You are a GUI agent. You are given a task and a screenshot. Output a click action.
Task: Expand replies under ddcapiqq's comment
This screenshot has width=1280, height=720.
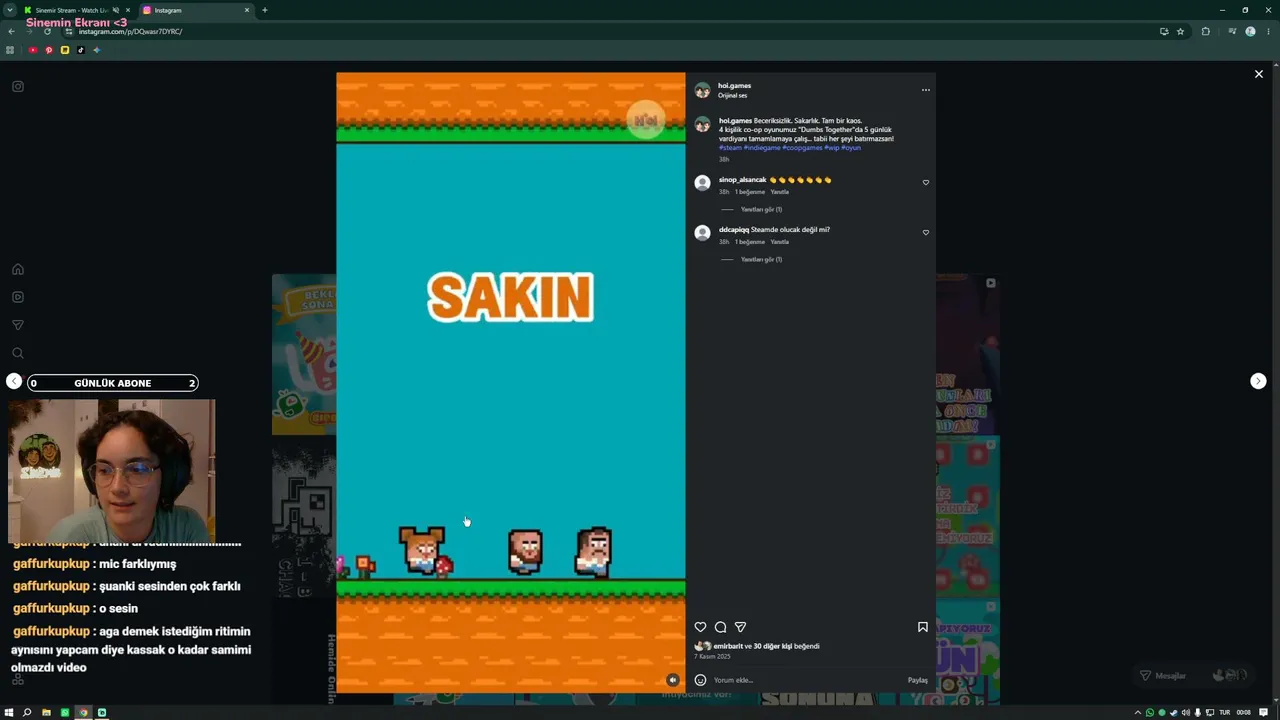761,260
